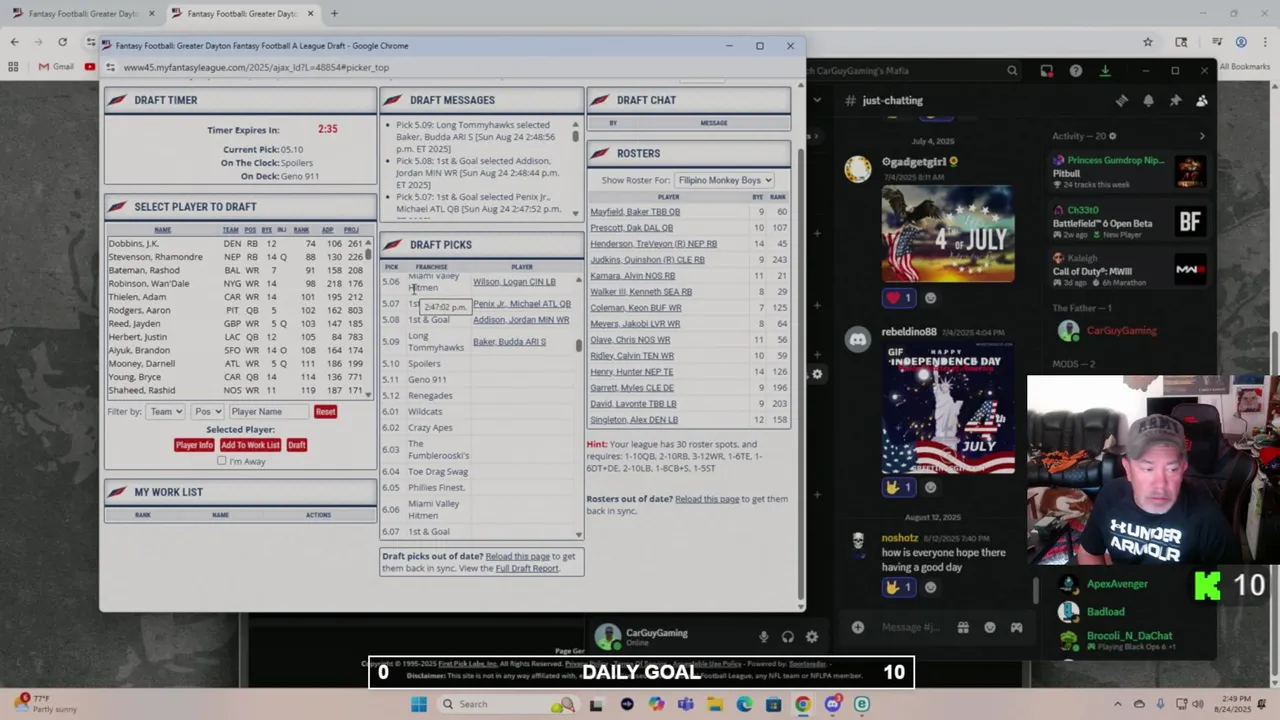Click Add To Work List button
The image size is (1280, 720).
click(250, 445)
